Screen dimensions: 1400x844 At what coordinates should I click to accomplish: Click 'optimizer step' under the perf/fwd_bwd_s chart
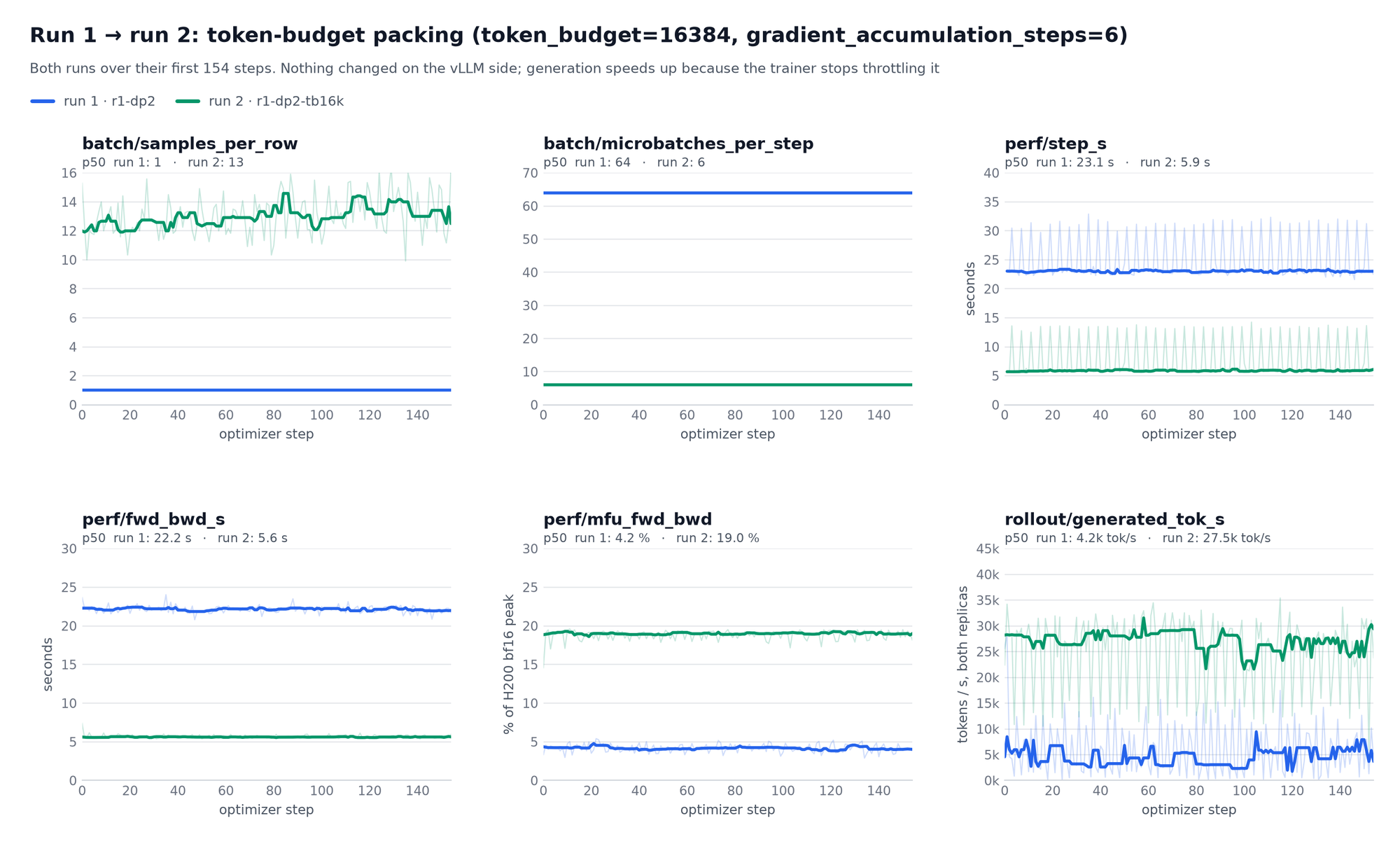pos(266,810)
